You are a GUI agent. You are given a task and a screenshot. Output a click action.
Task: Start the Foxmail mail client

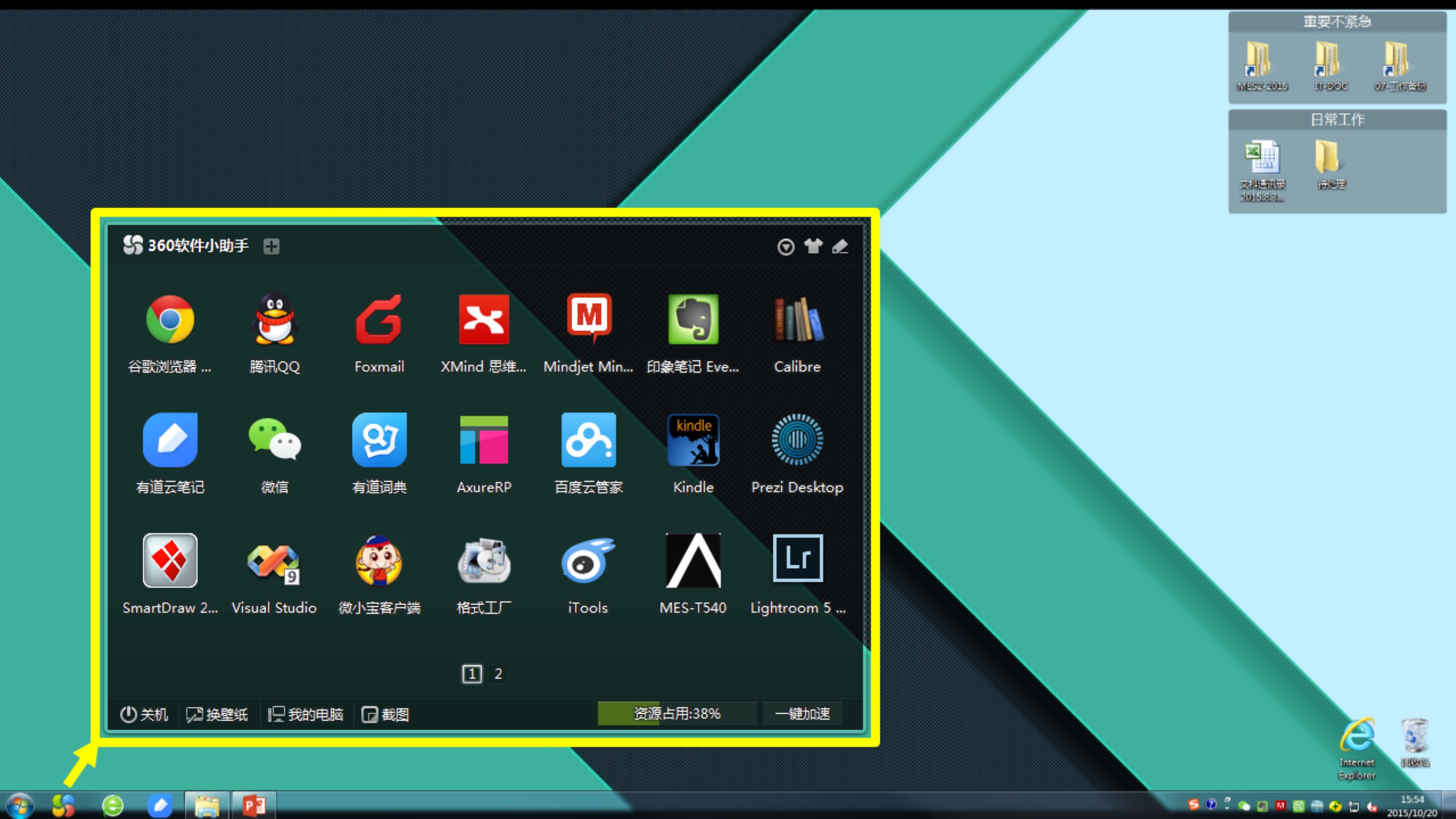pyautogui.click(x=379, y=319)
